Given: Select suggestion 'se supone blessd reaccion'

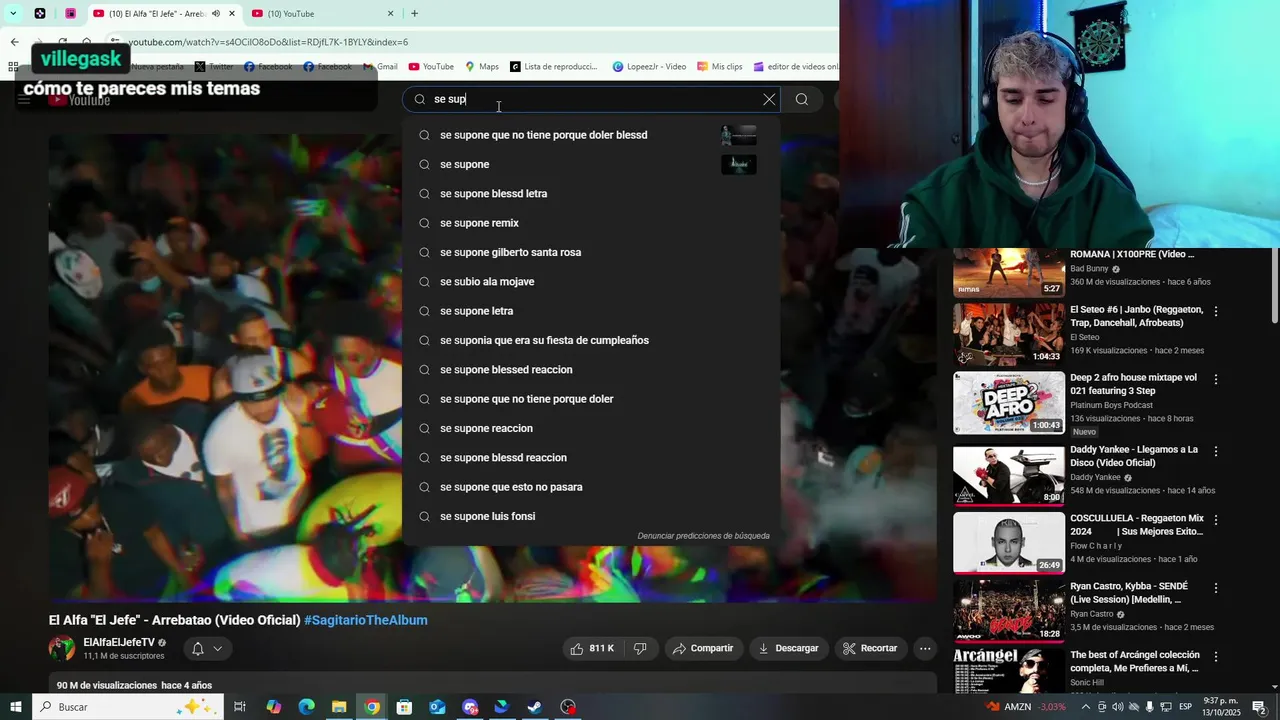Looking at the screenshot, I should [x=591, y=458].
